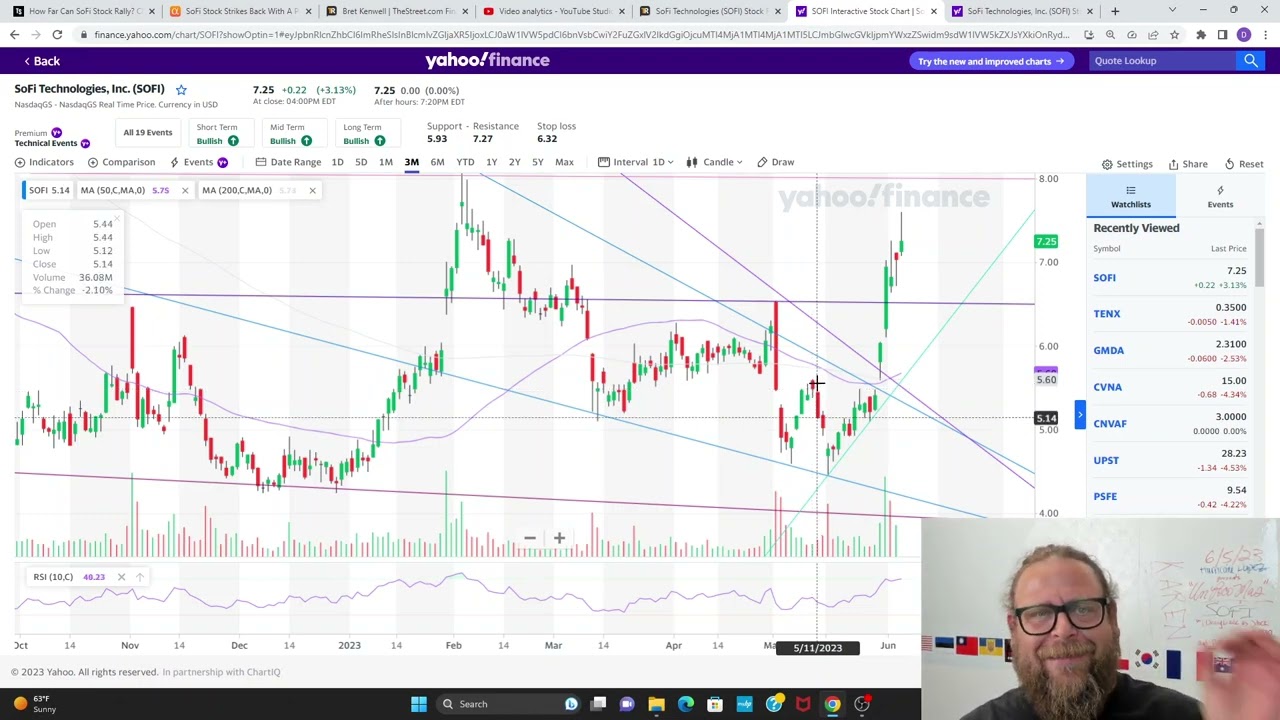Collapse the side panel with arrow handle

(1080, 415)
